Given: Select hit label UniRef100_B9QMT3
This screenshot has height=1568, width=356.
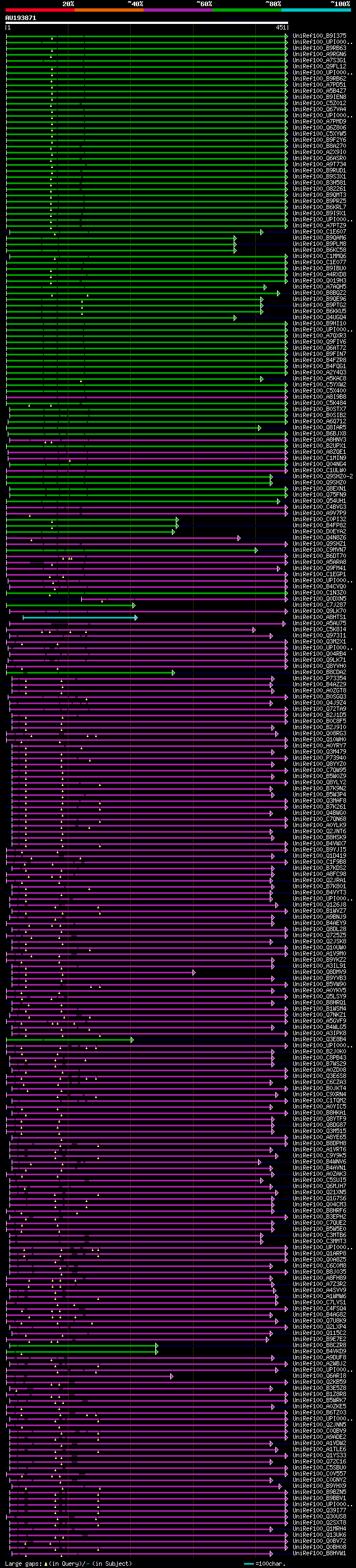Looking at the screenshot, I should click(319, 195).
